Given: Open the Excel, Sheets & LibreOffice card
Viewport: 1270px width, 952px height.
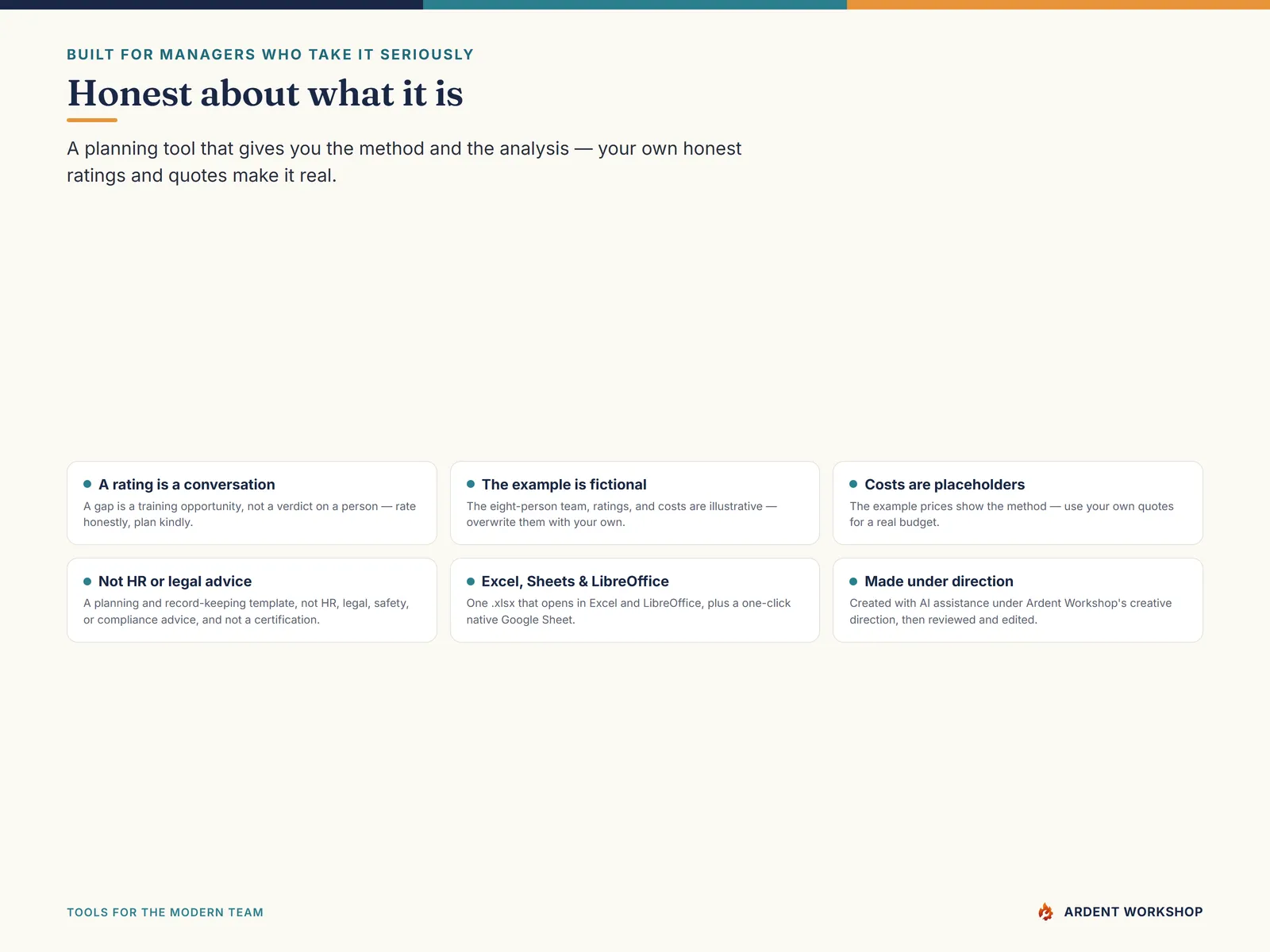Looking at the screenshot, I should (x=635, y=600).
